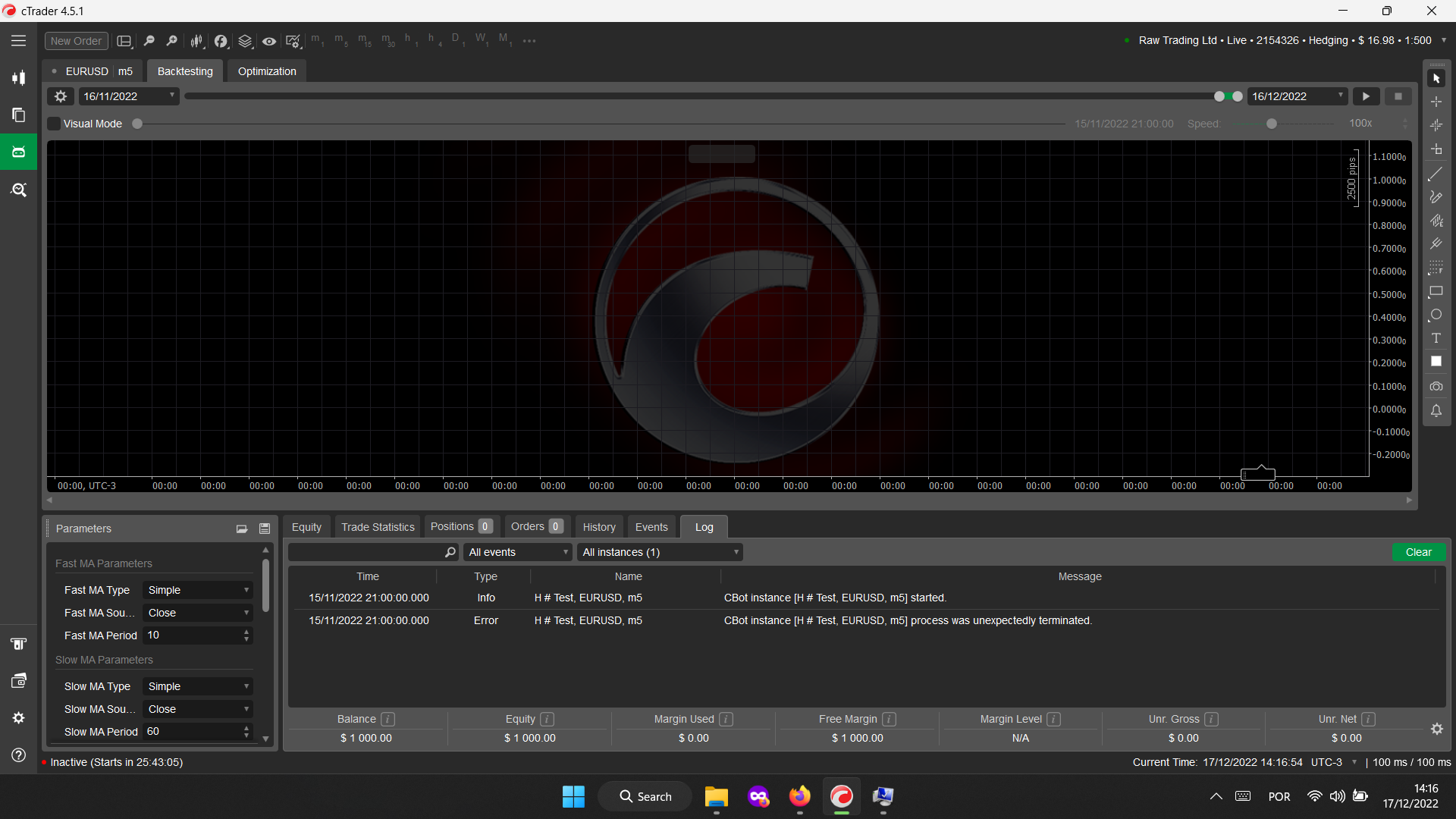Image resolution: width=1456 pixels, height=819 pixels.
Task: Switch to the History tab
Action: (x=599, y=527)
